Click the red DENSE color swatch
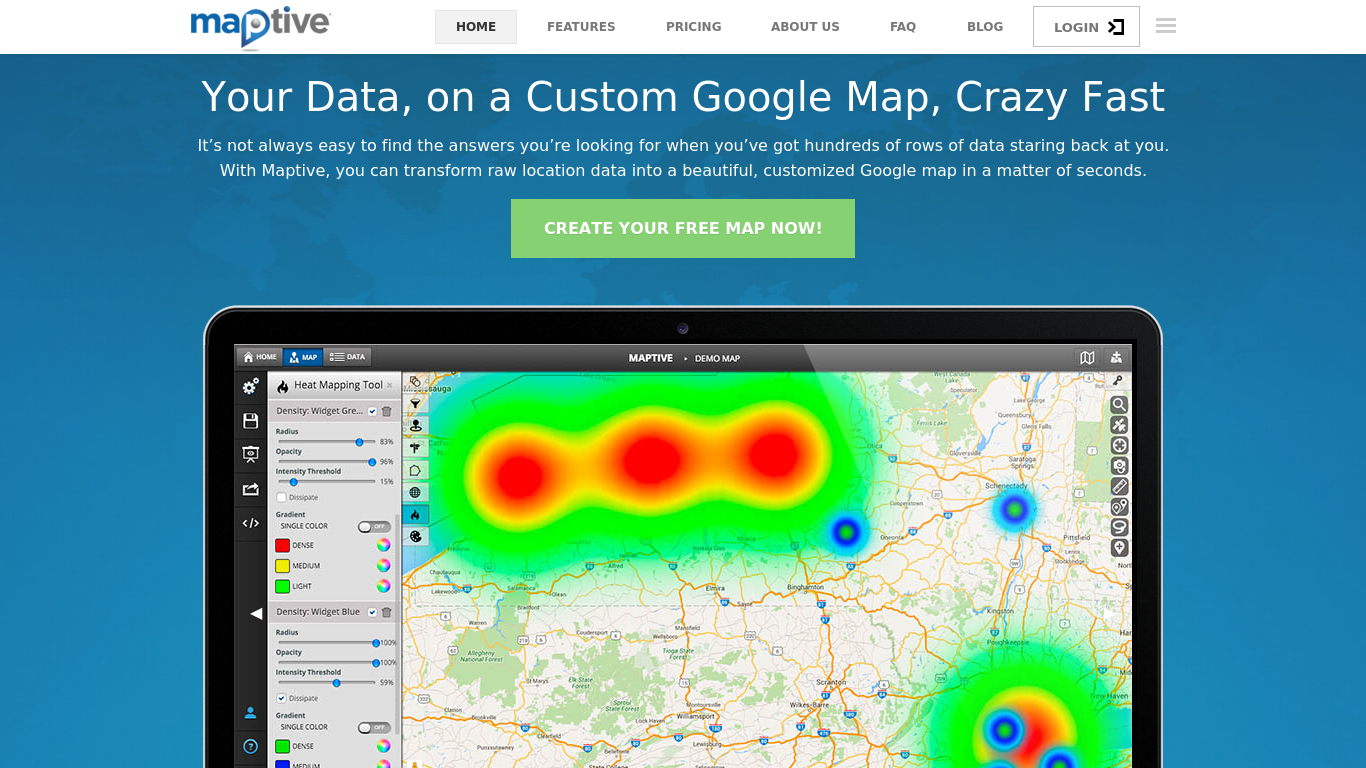Image resolution: width=1366 pixels, height=768 pixels. coord(282,546)
